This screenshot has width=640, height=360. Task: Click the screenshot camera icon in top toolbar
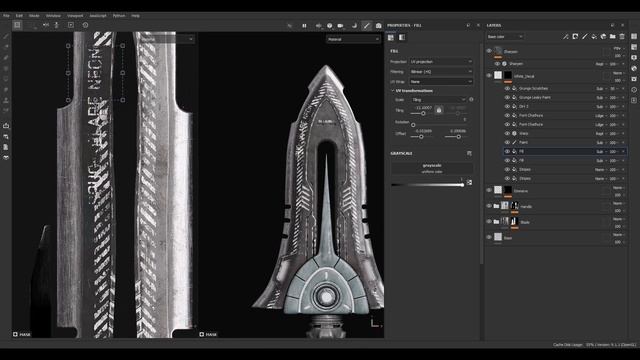[x=378, y=26]
